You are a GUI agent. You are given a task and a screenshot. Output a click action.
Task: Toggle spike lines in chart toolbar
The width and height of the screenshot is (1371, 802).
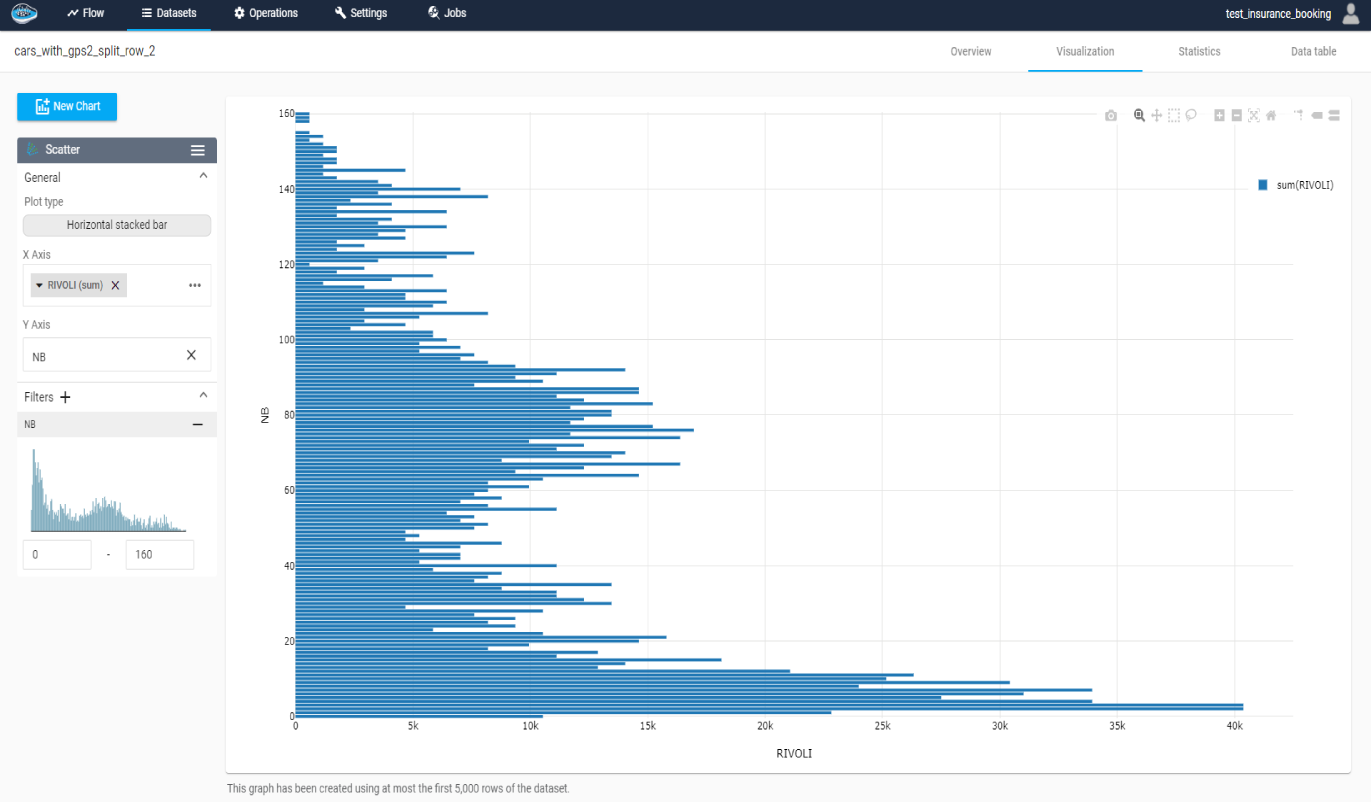coord(1298,116)
